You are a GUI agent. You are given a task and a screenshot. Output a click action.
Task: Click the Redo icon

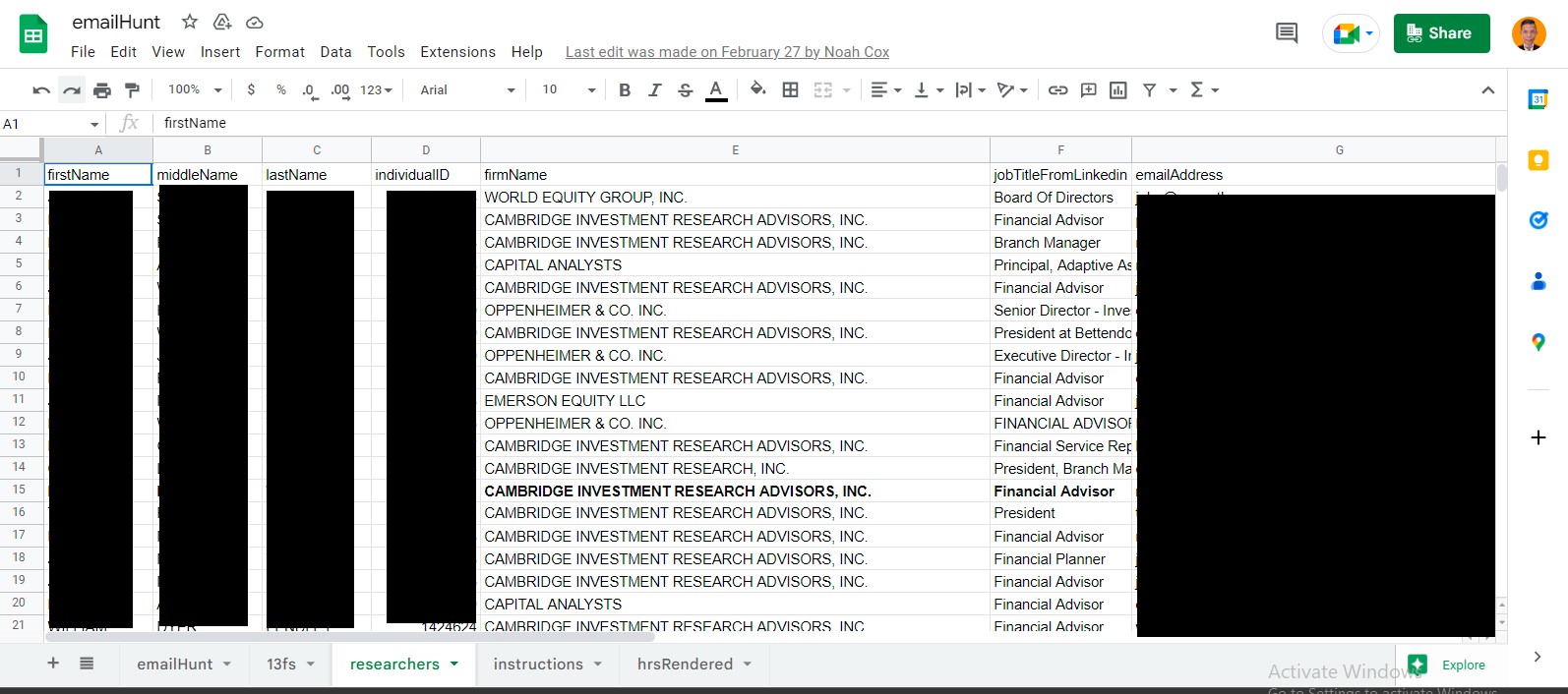click(x=72, y=90)
